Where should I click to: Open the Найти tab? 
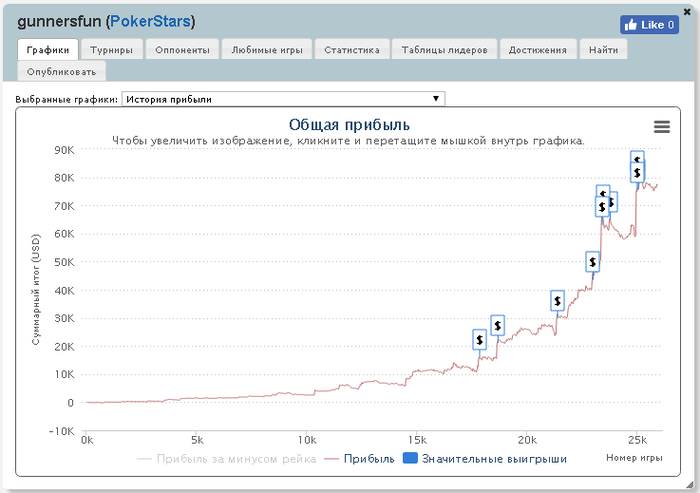click(604, 50)
